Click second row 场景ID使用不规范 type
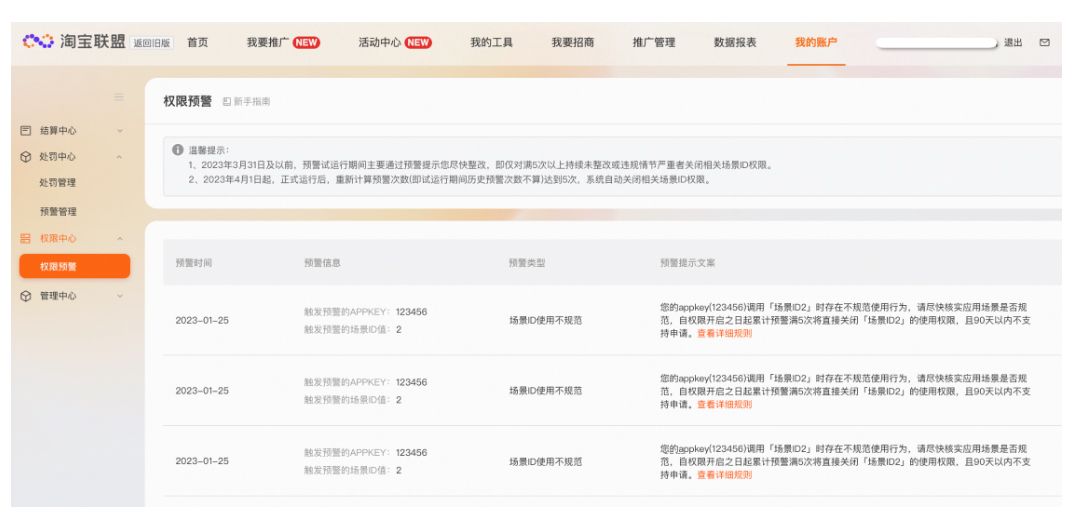 545,391
